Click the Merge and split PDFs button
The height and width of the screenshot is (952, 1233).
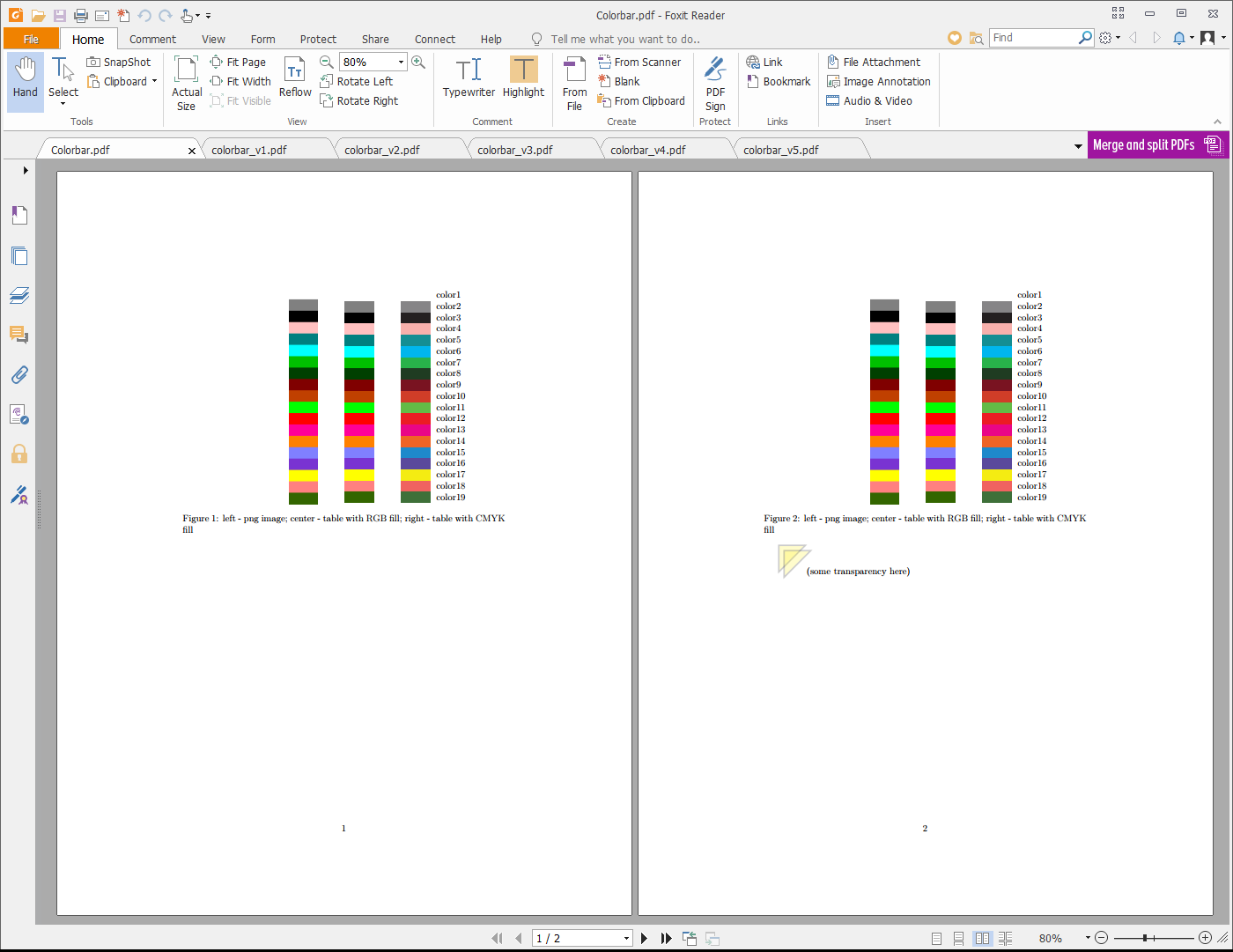[x=1157, y=145]
